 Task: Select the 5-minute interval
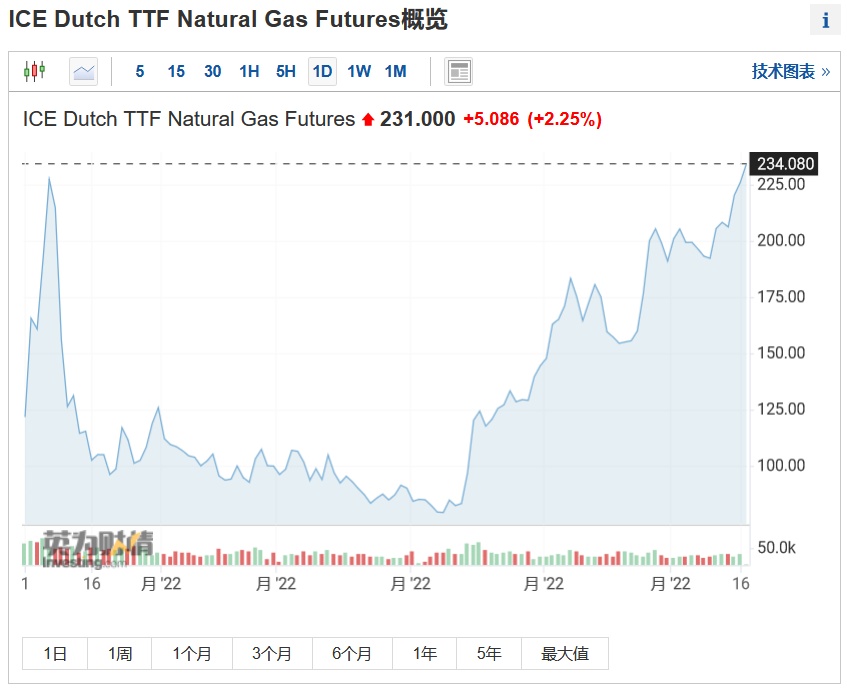[140, 71]
